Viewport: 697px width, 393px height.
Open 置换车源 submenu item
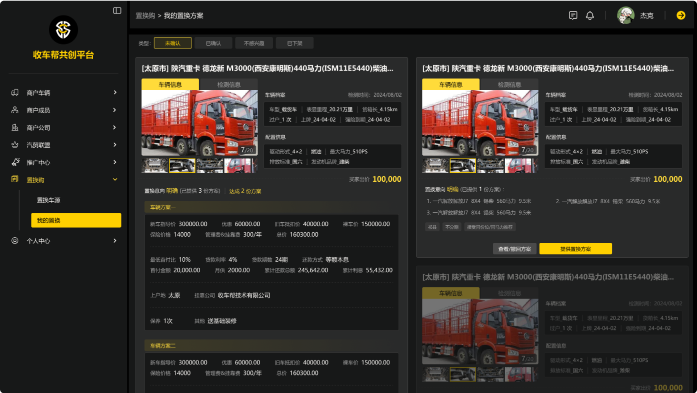[x=48, y=200]
